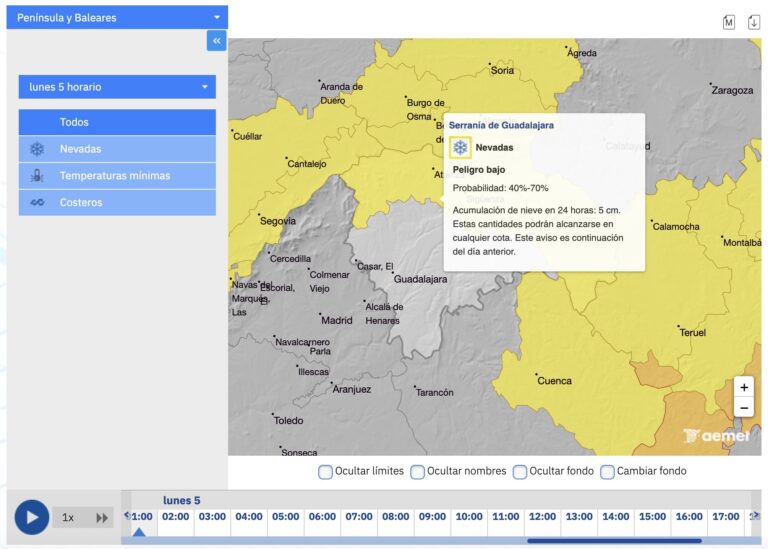Zoom in on the map
Viewport: 768px width, 549px height.
tap(743, 387)
